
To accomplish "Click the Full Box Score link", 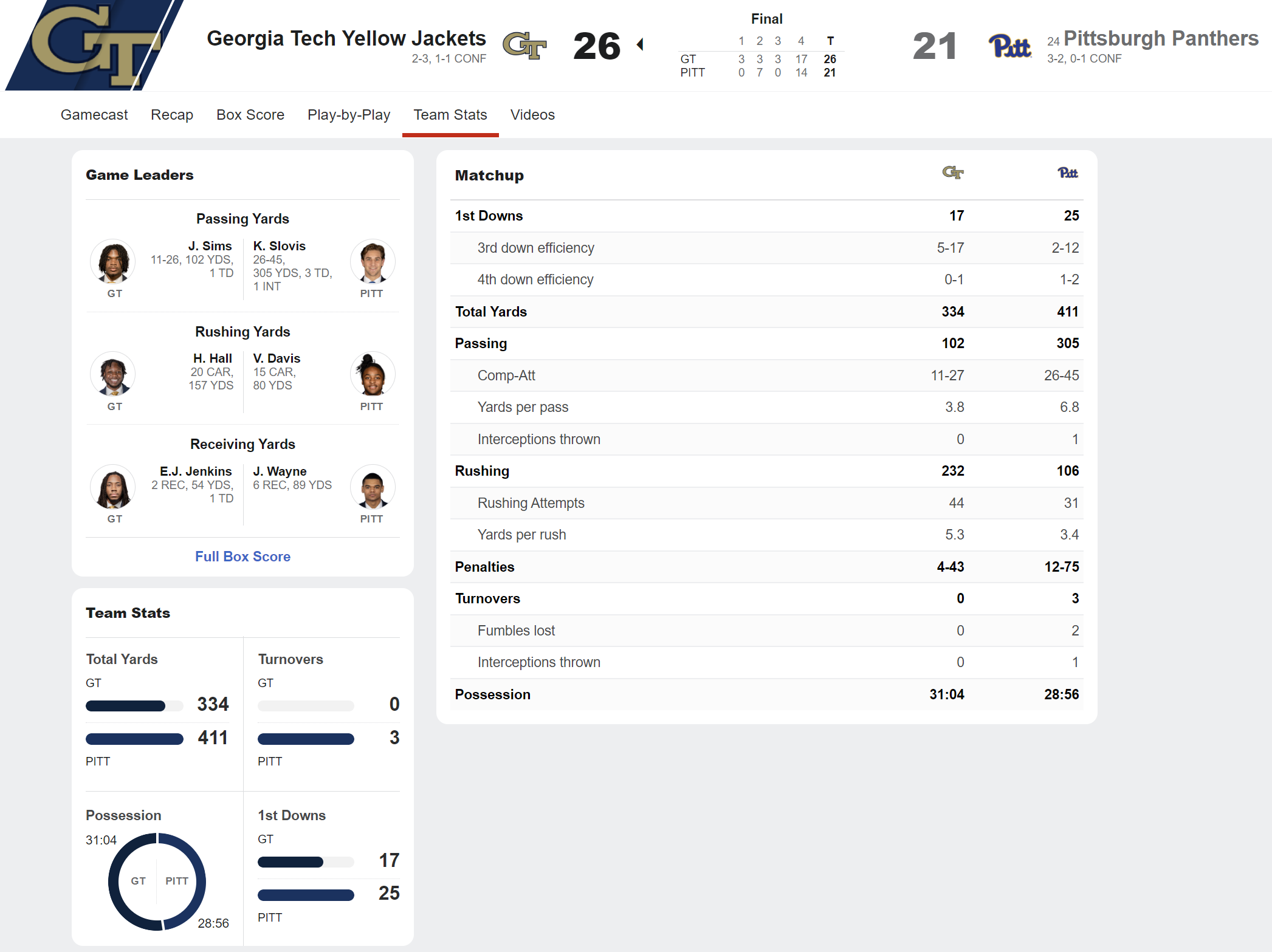I will click(242, 556).
